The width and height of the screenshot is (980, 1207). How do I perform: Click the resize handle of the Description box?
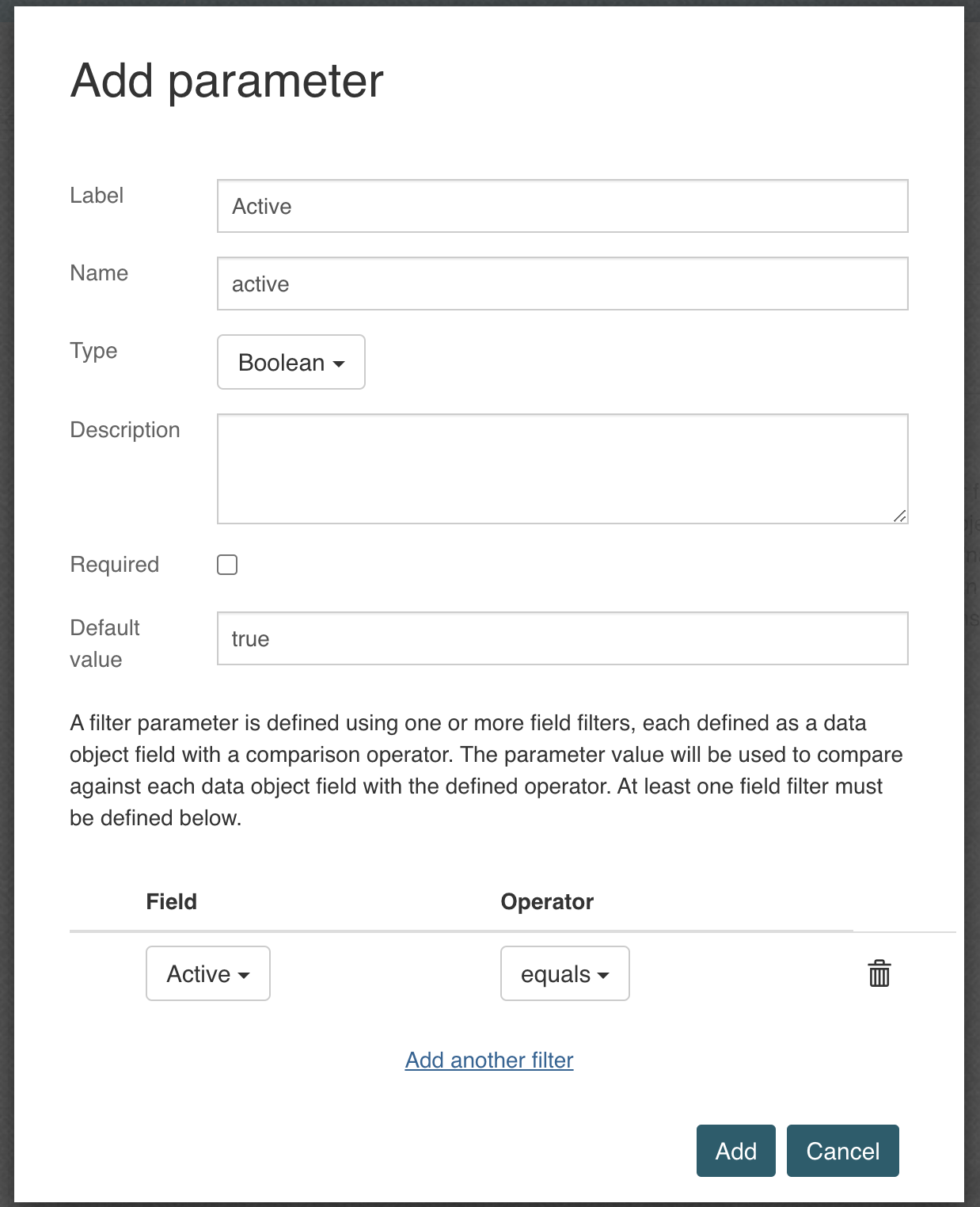point(901,517)
